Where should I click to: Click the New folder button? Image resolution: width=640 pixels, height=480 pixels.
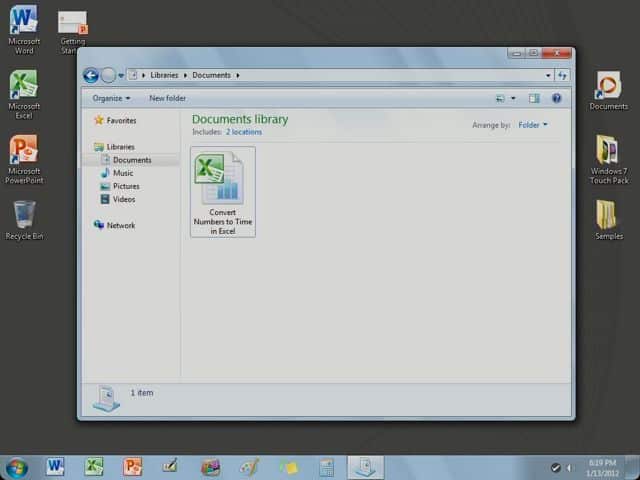pos(167,98)
